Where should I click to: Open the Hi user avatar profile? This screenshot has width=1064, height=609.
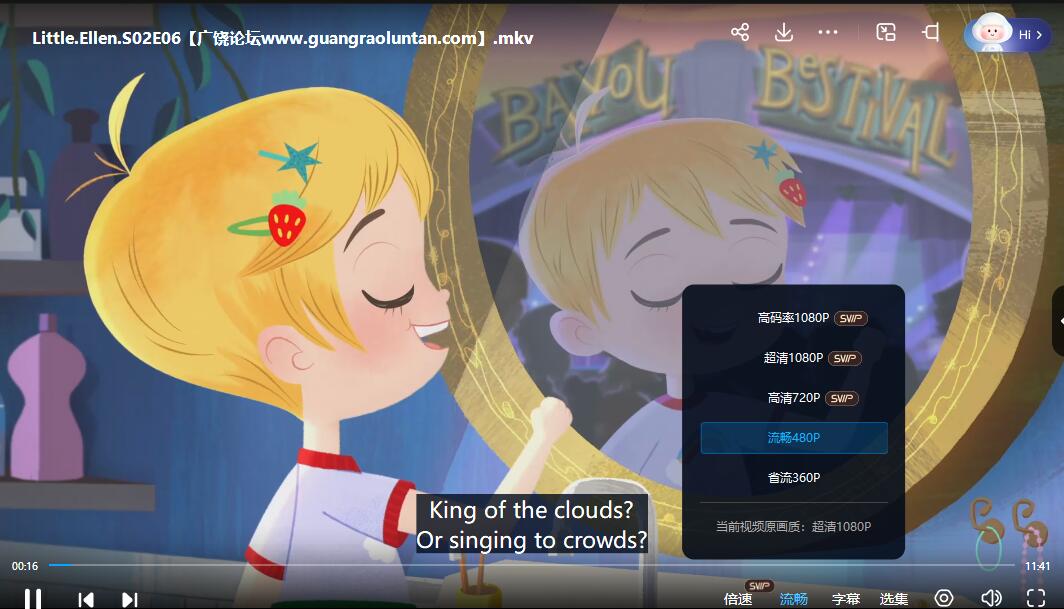[x=1006, y=33]
